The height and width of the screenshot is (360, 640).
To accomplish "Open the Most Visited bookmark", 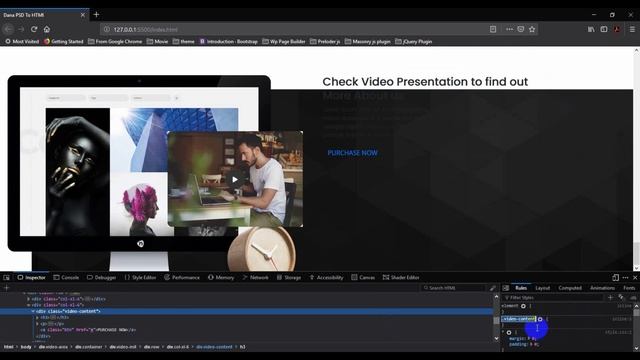I will pos(22,42).
